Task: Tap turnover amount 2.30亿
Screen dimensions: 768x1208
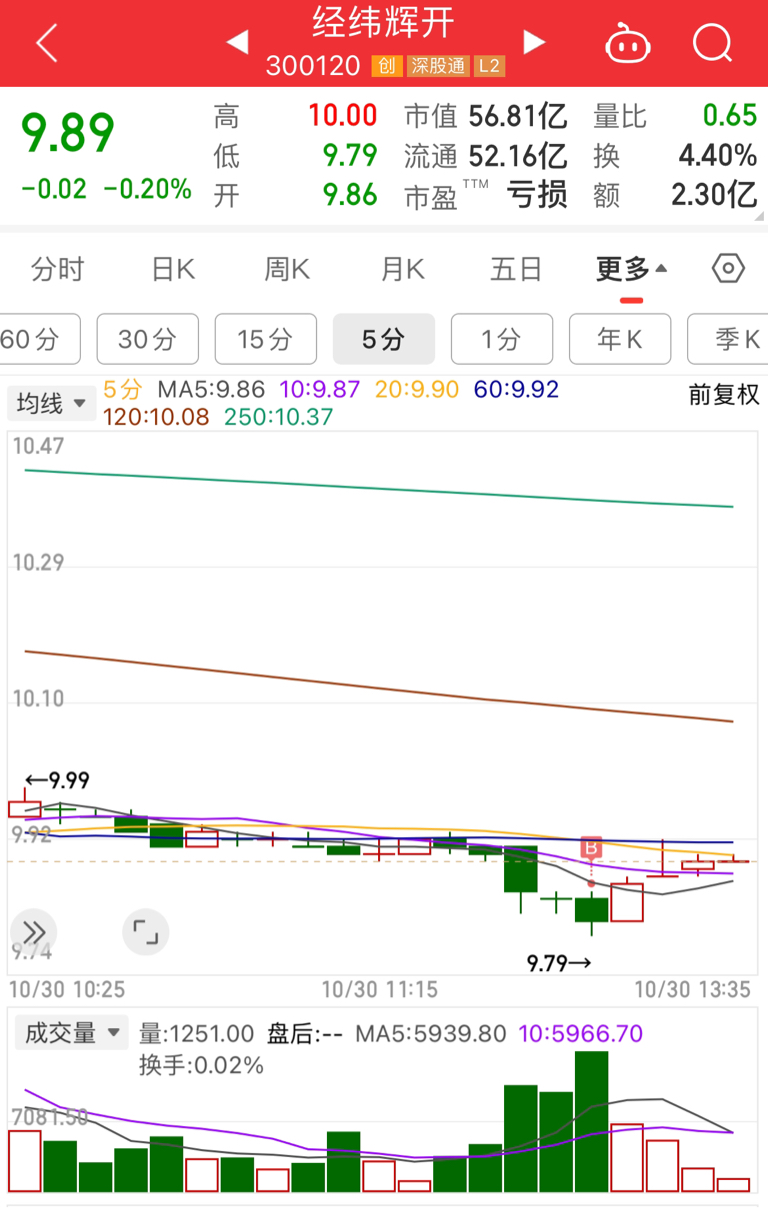Action: pos(714,194)
